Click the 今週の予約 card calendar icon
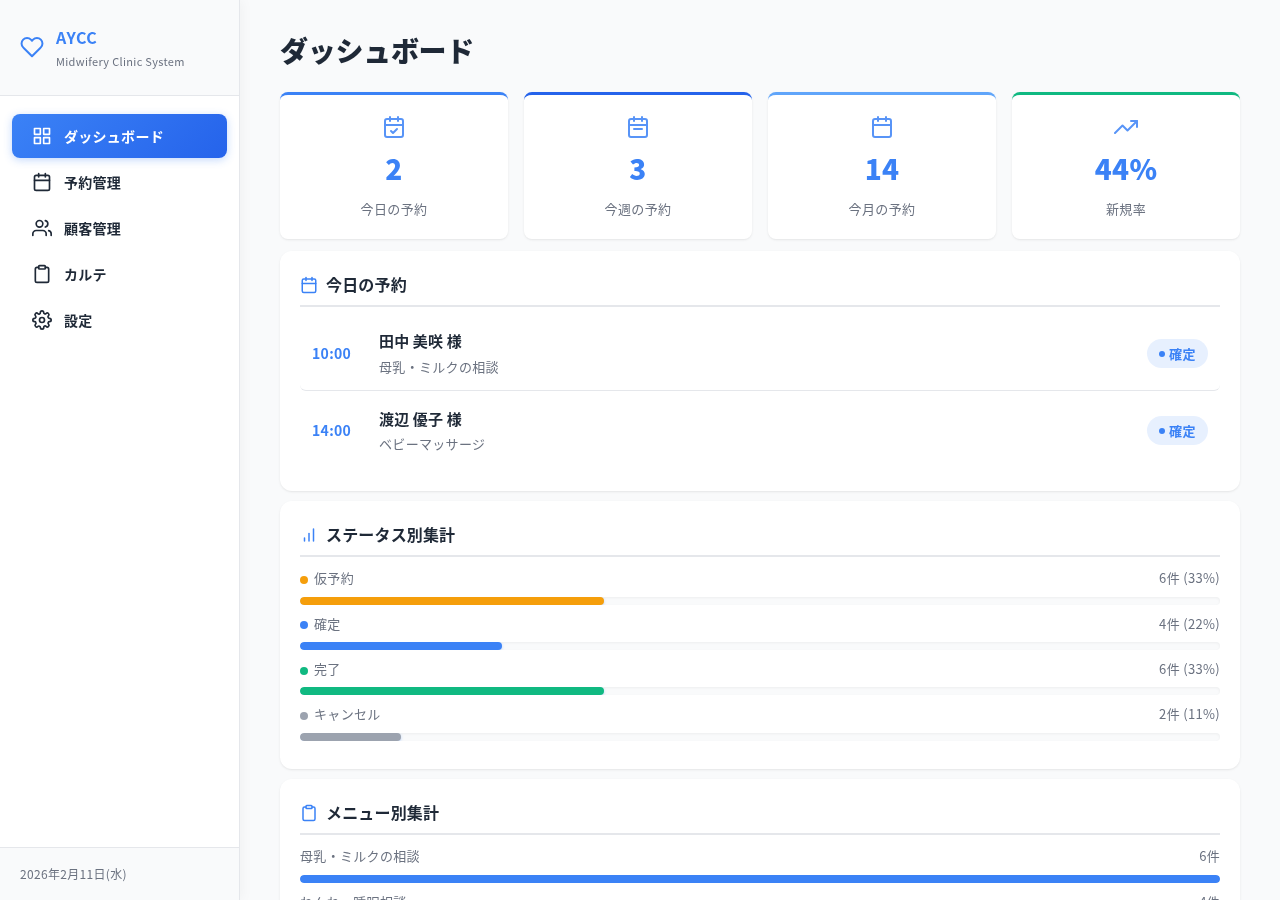The height and width of the screenshot is (900, 1280). (637, 127)
